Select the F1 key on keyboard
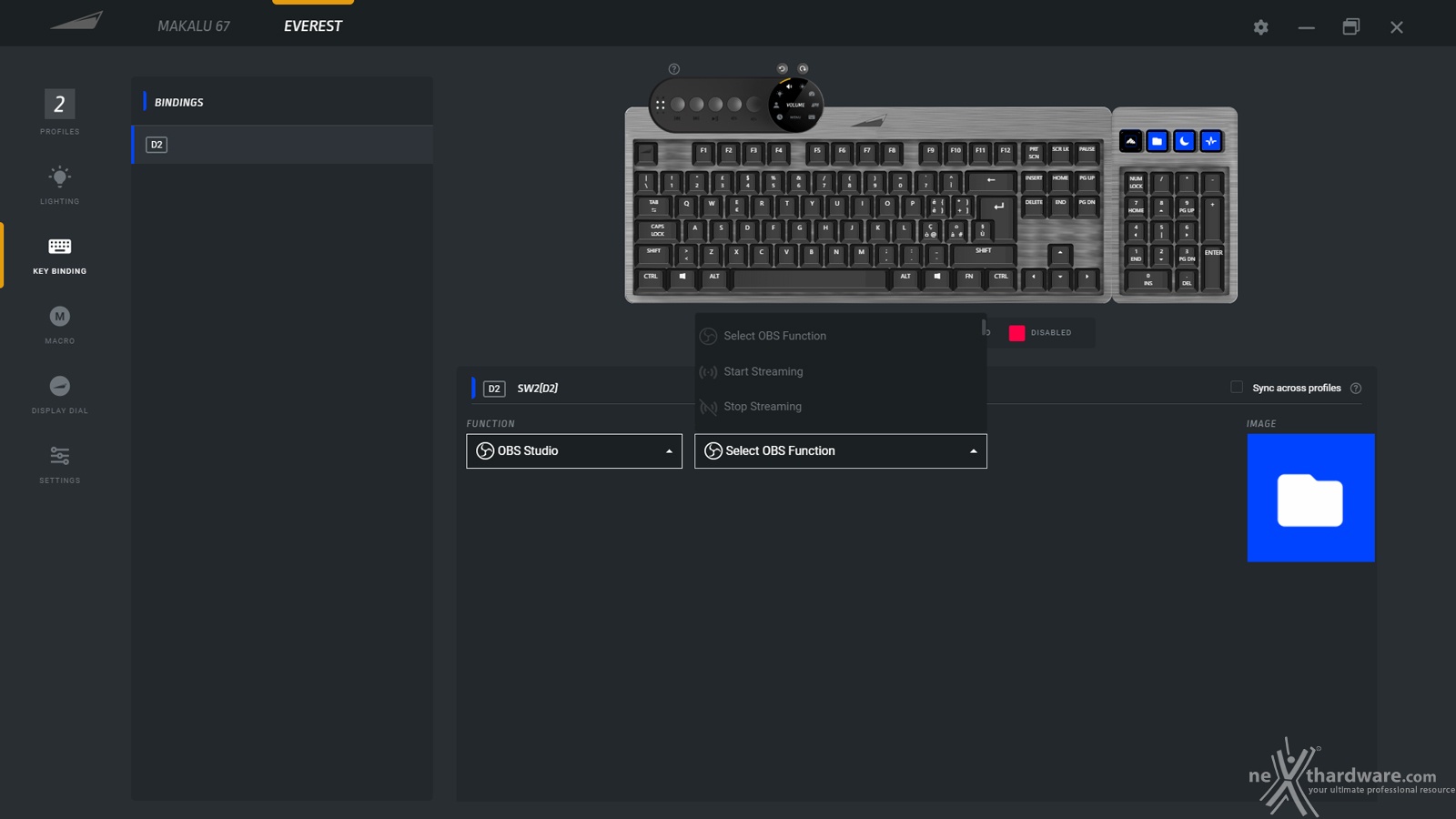 (703, 151)
